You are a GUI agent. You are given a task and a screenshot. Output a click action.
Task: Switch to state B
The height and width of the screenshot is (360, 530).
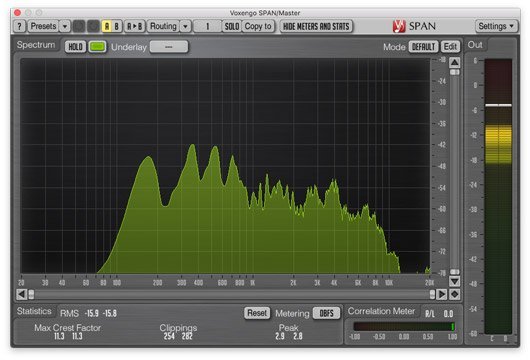[117, 26]
